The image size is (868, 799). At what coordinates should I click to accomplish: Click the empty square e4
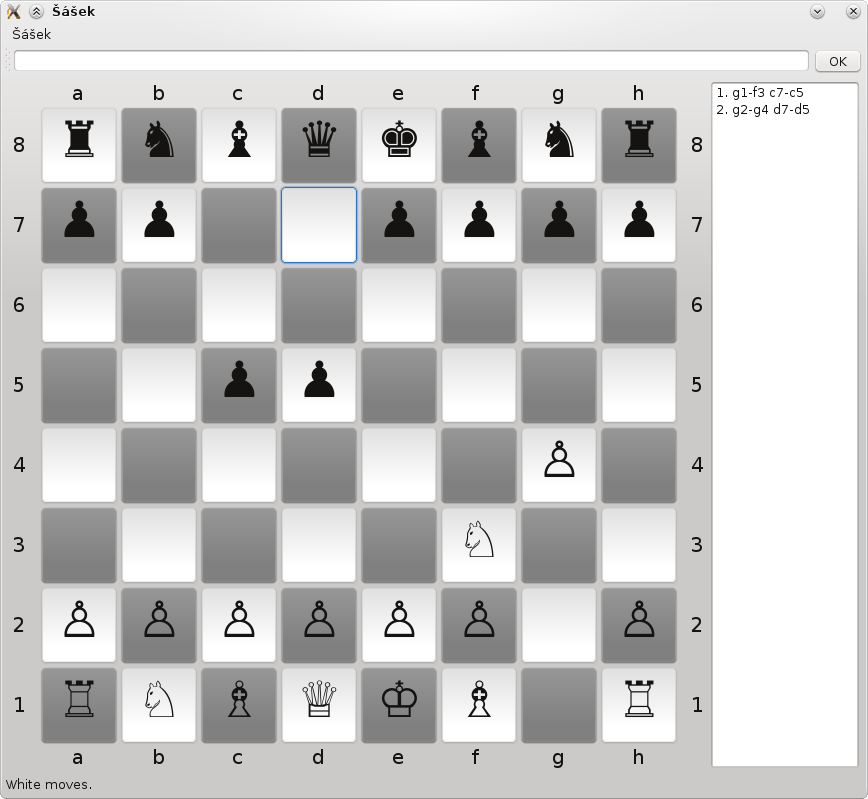point(399,465)
